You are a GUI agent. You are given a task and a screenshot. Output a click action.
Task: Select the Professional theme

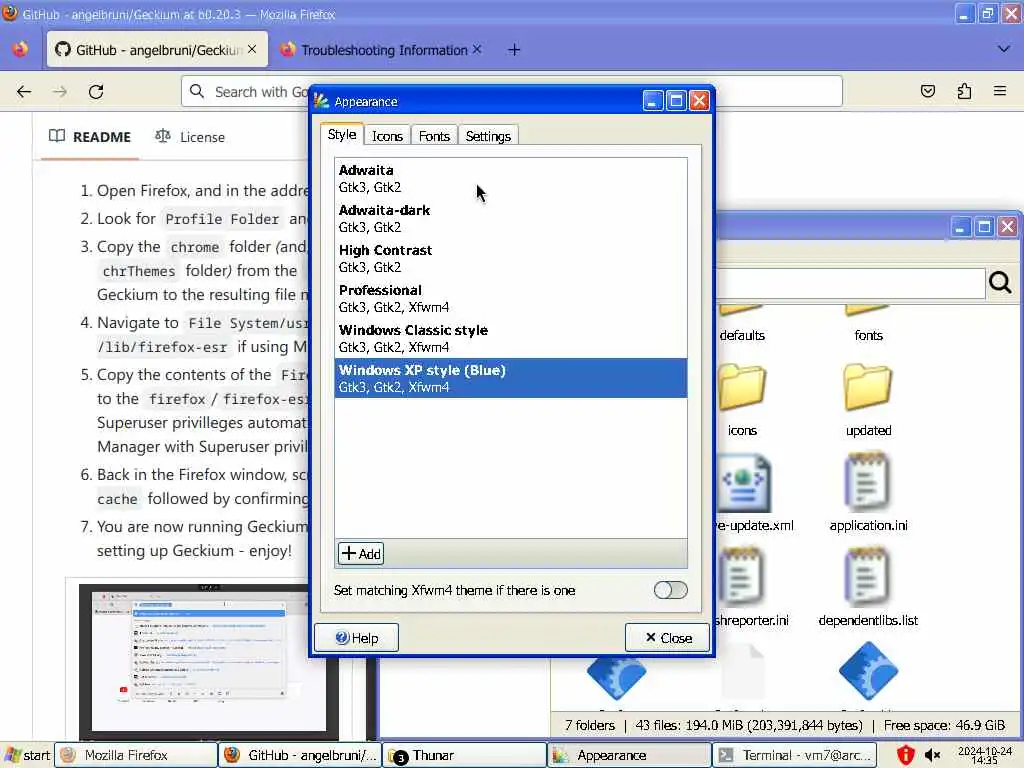tap(511, 298)
